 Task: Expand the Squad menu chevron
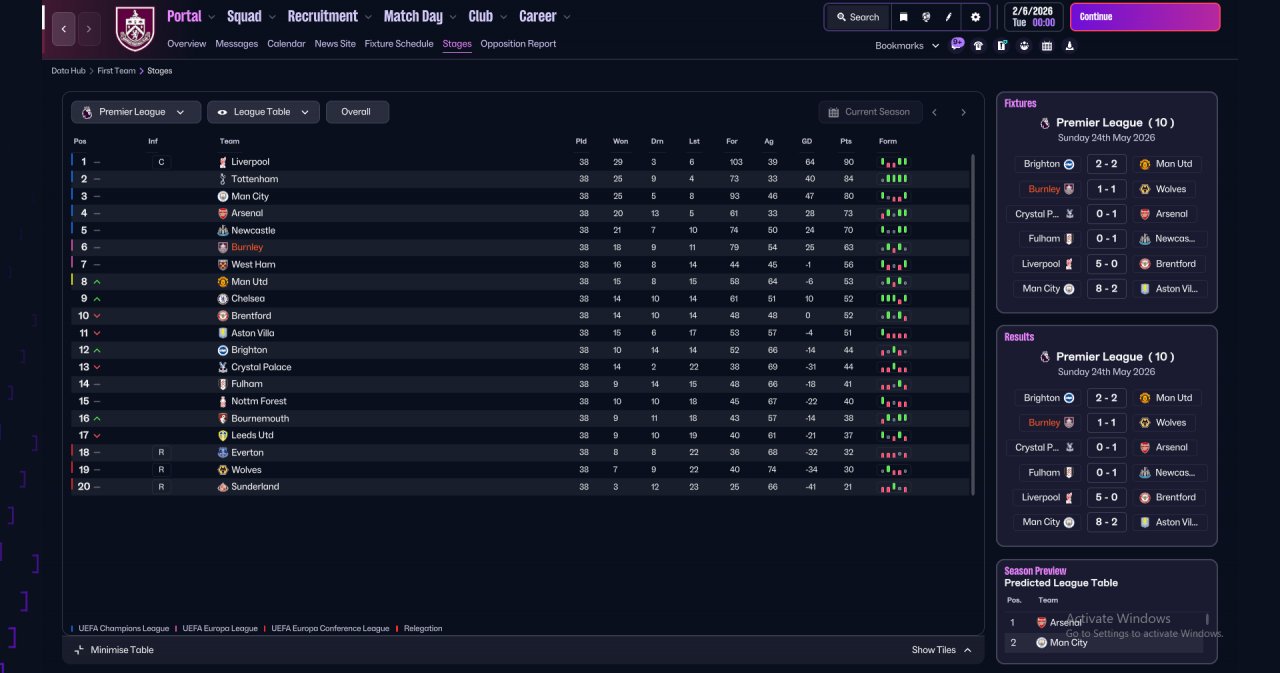273,17
